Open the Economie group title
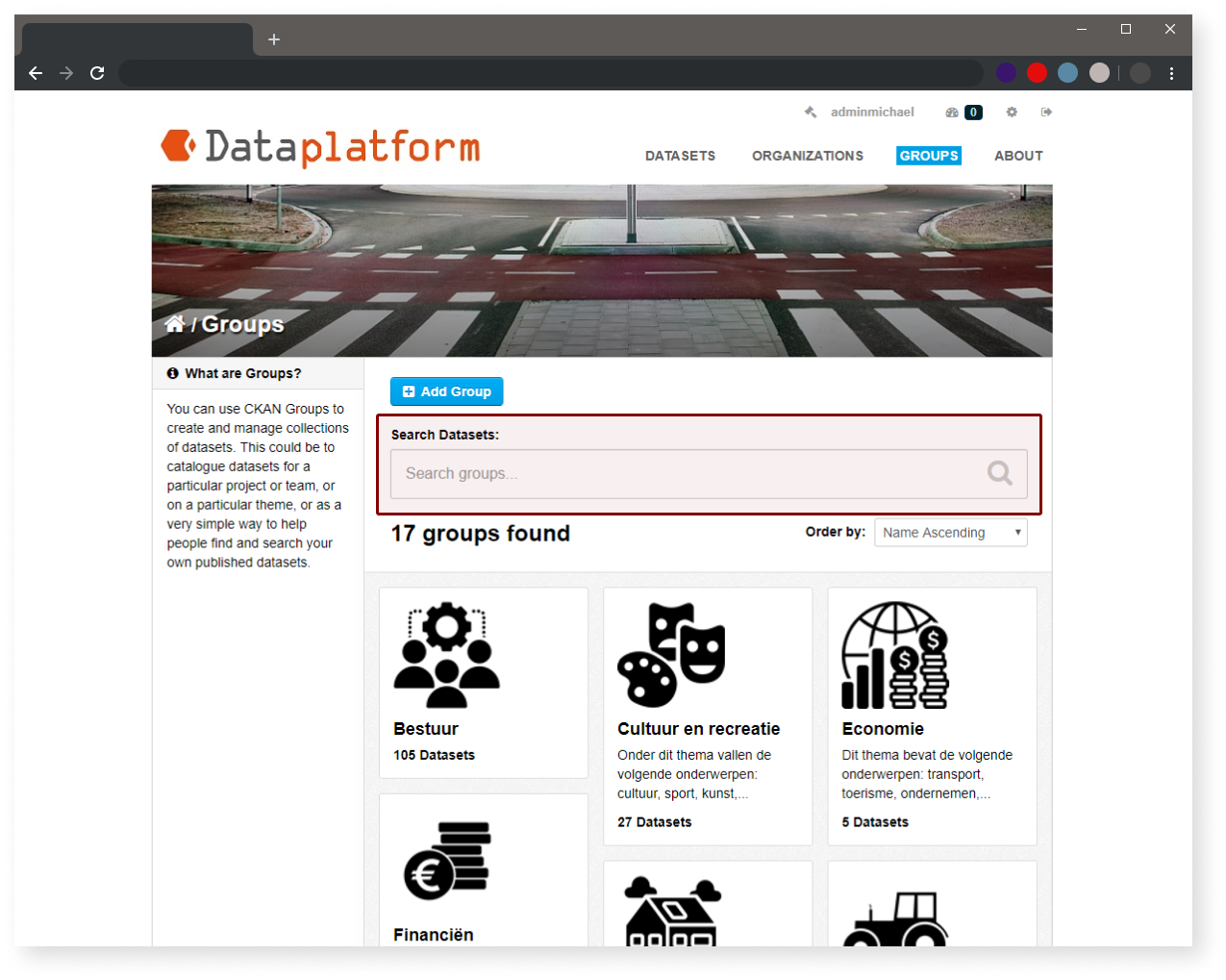Viewport: 1226px width, 980px height. click(x=883, y=729)
